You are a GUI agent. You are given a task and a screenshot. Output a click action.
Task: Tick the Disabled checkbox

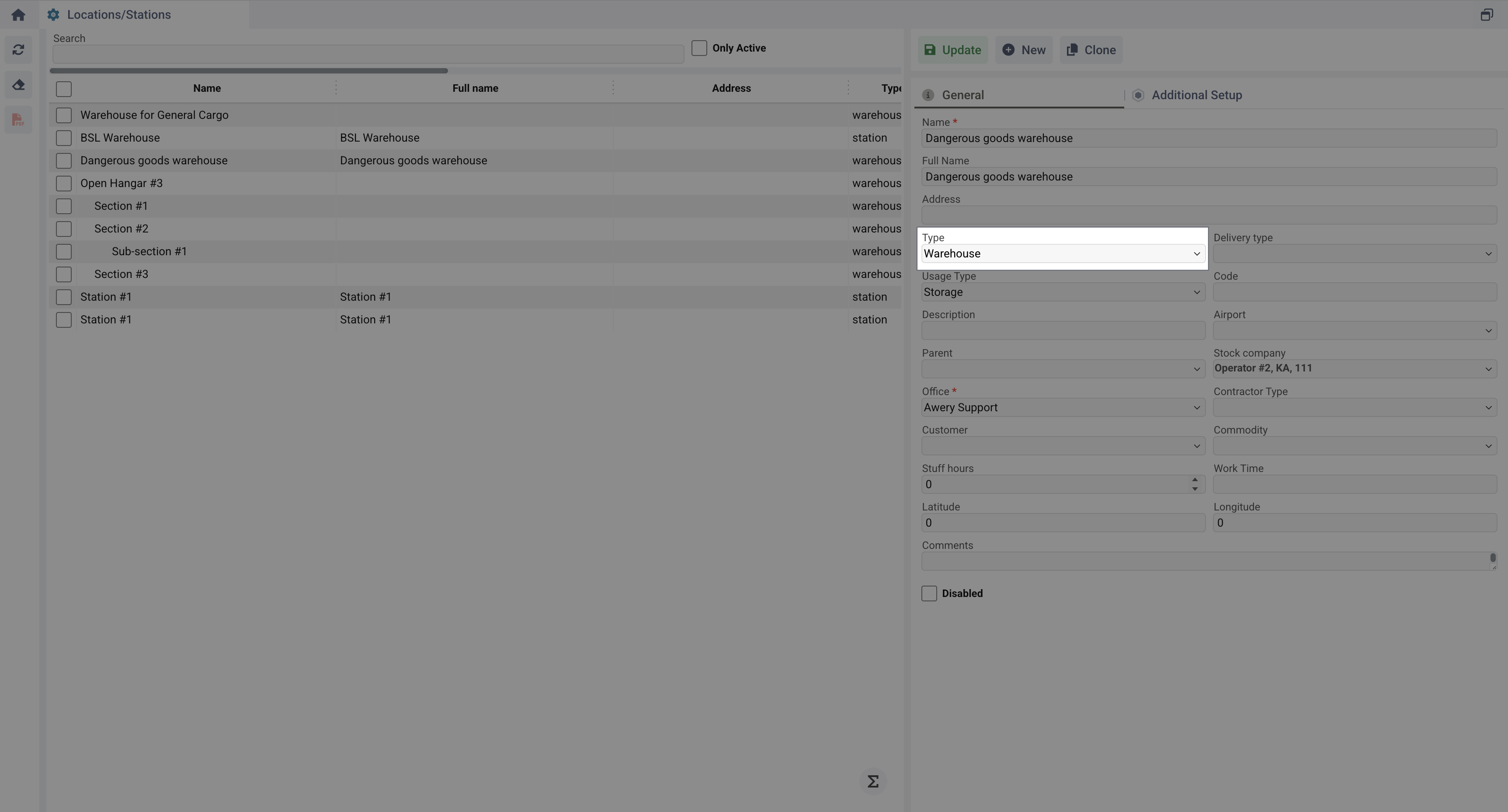(929, 593)
